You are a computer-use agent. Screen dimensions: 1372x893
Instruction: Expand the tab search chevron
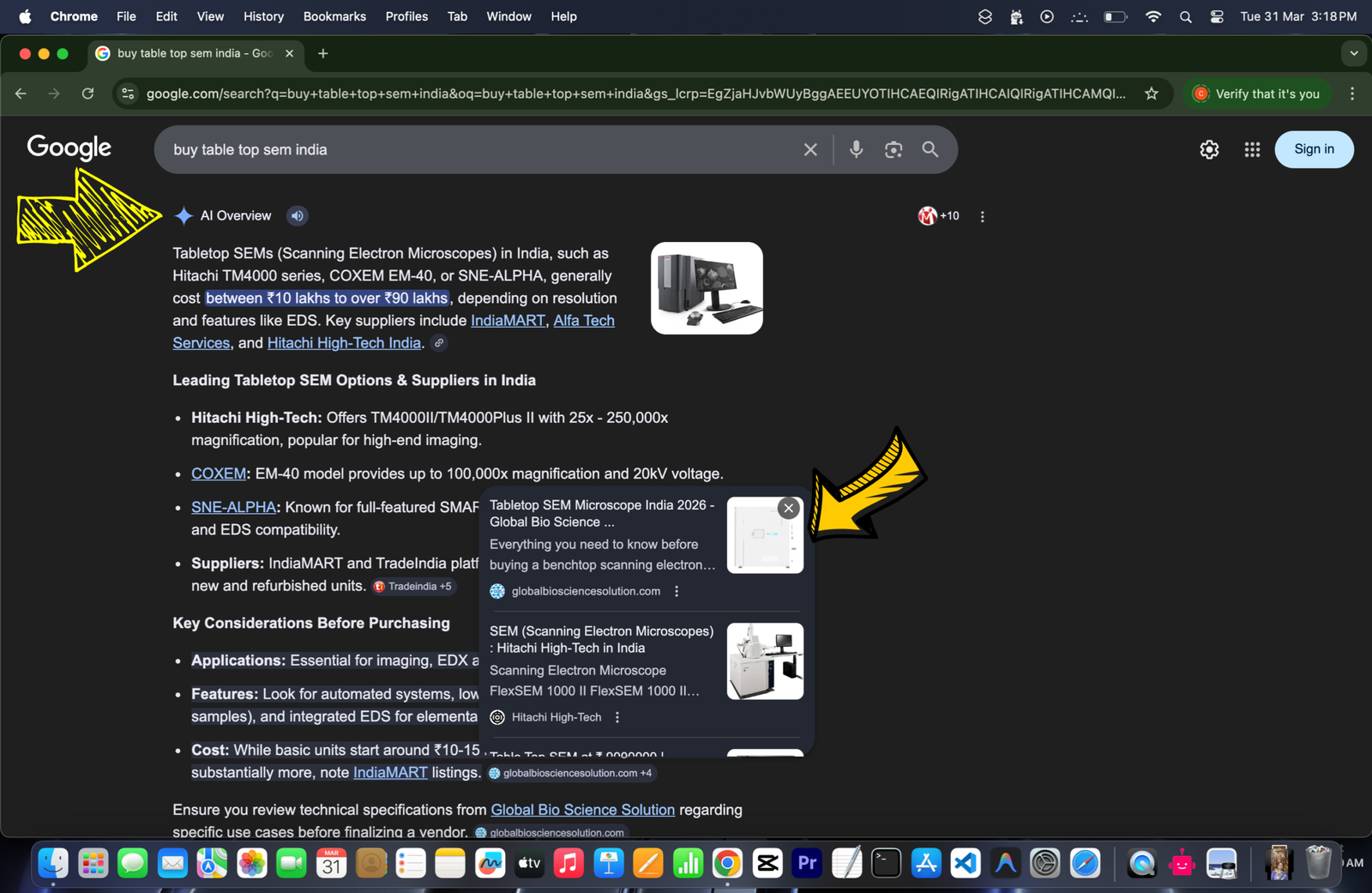(x=1354, y=53)
